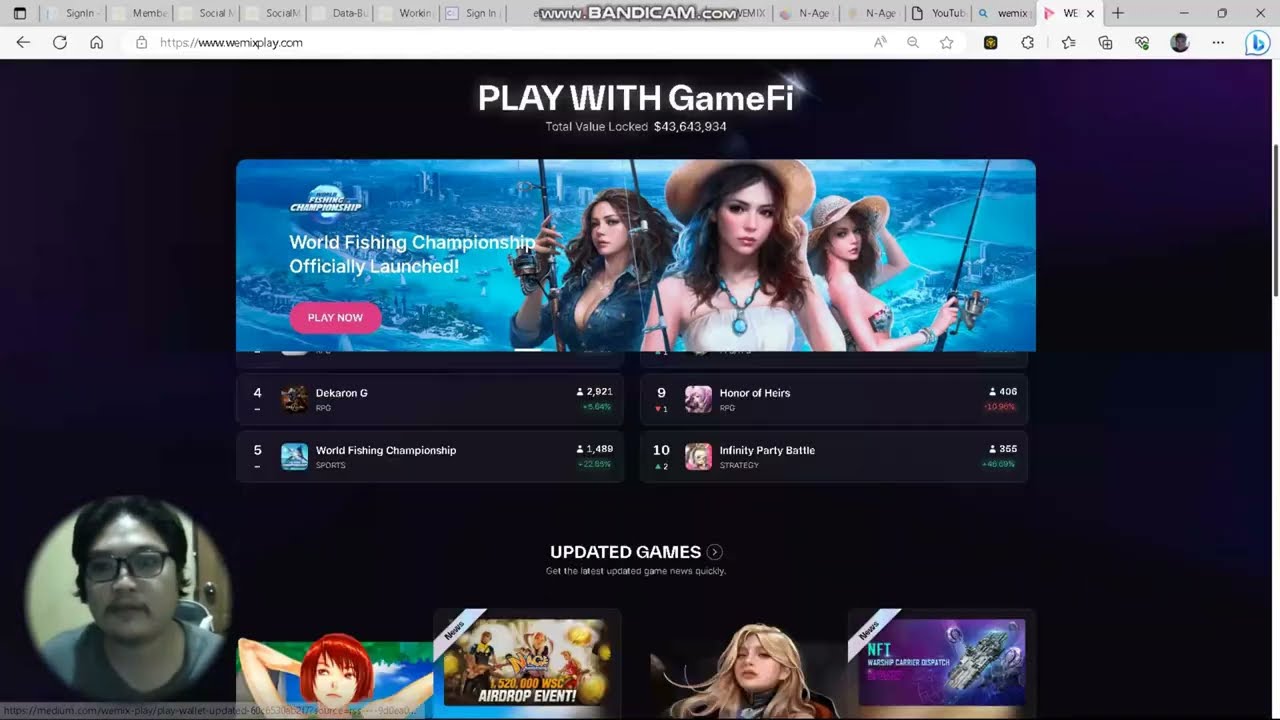Open the Favorites list
This screenshot has width=1280, height=720.
pos(1068,43)
